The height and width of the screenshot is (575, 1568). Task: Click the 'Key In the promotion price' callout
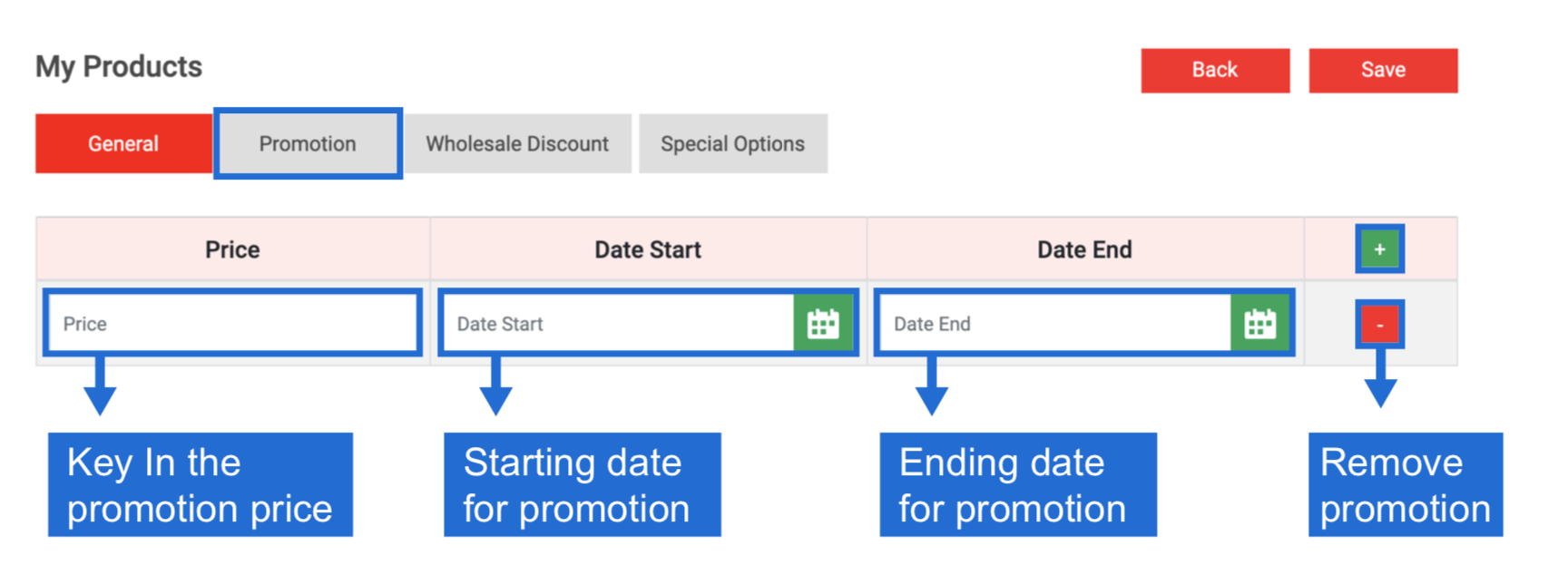coord(201,484)
